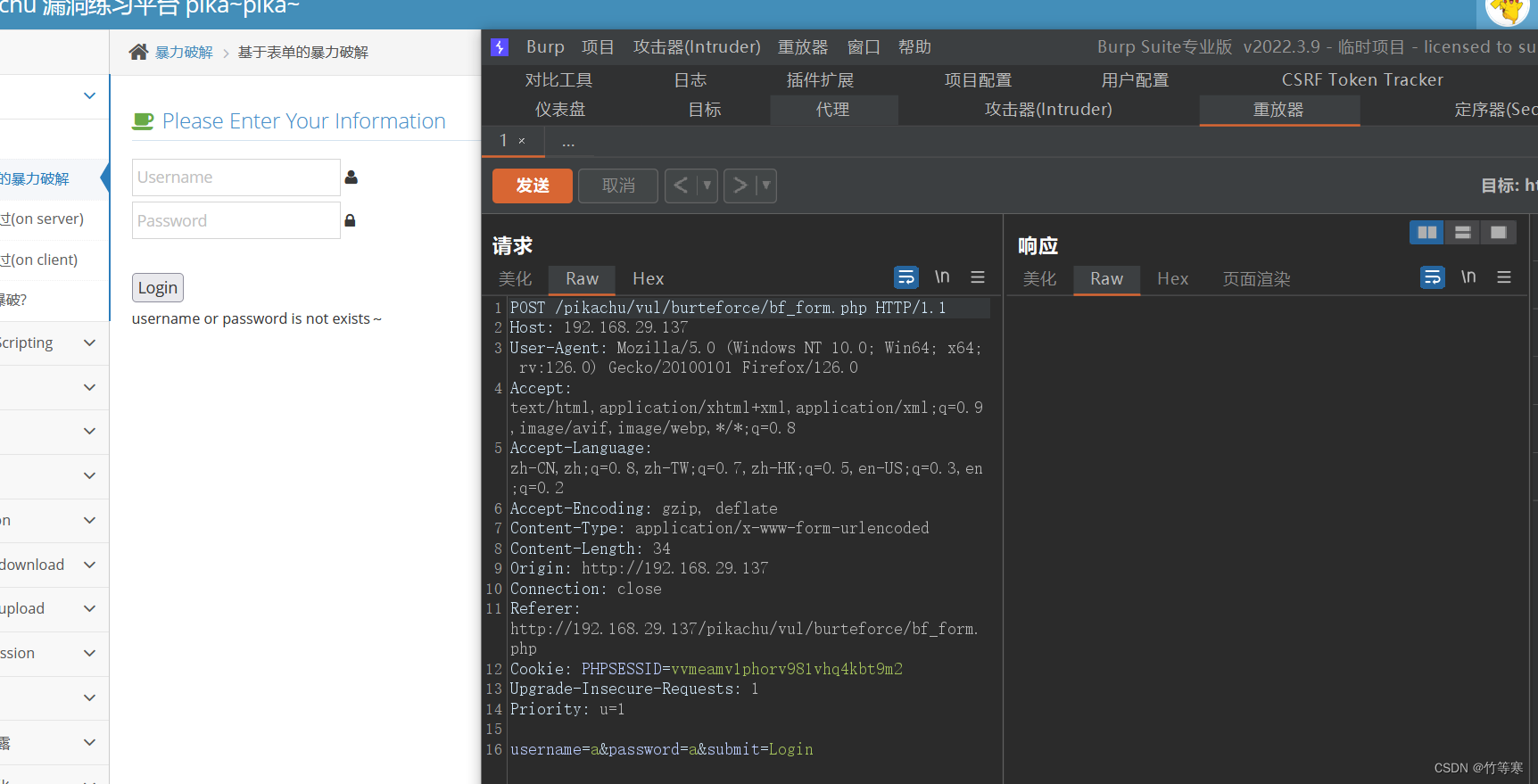Close Repeater tab 1
This screenshot has width=1538, height=784.
click(522, 141)
